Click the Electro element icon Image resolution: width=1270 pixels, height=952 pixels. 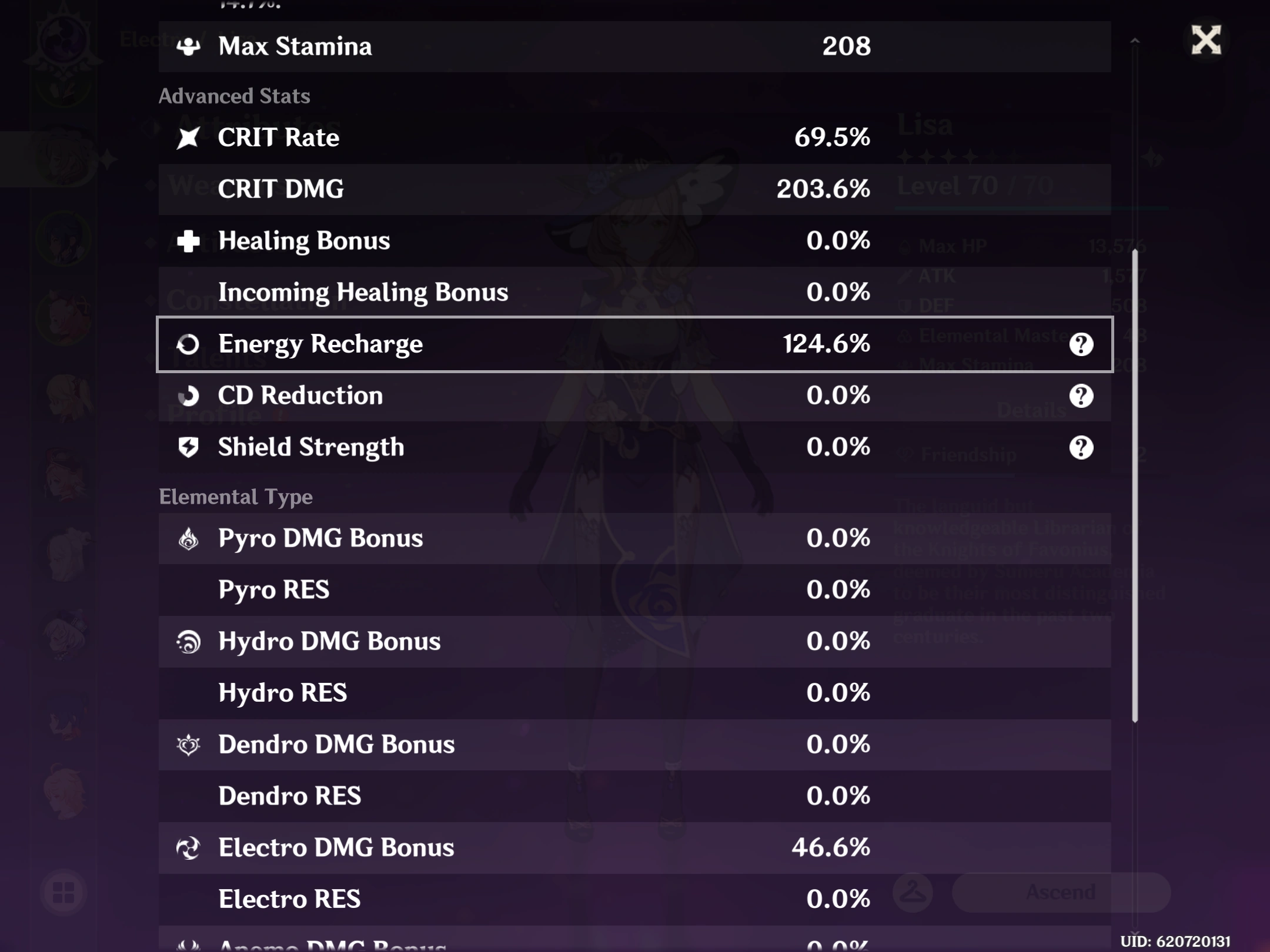[188, 848]
